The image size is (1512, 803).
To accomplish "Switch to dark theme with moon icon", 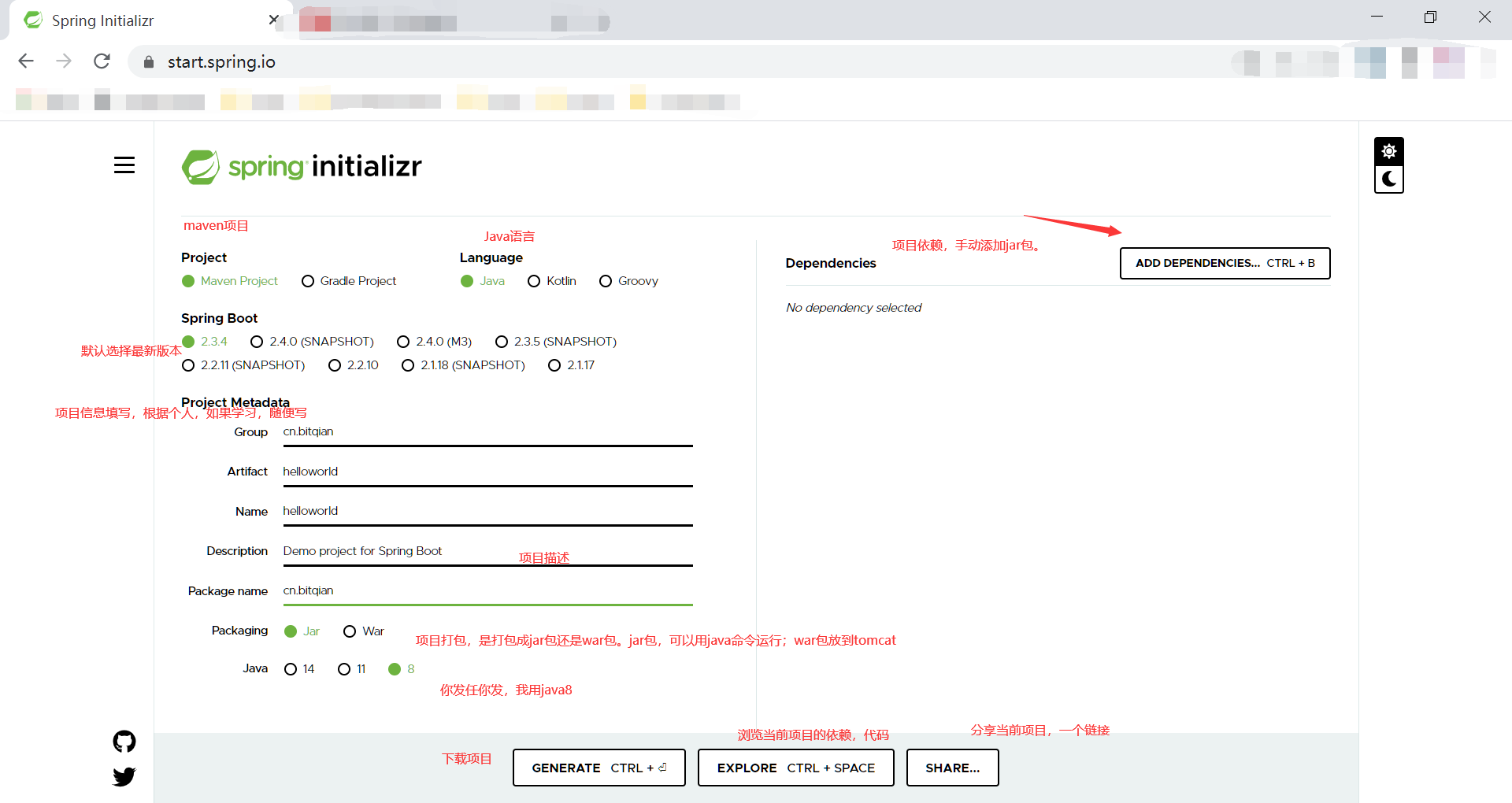I will pos(1389,179).
